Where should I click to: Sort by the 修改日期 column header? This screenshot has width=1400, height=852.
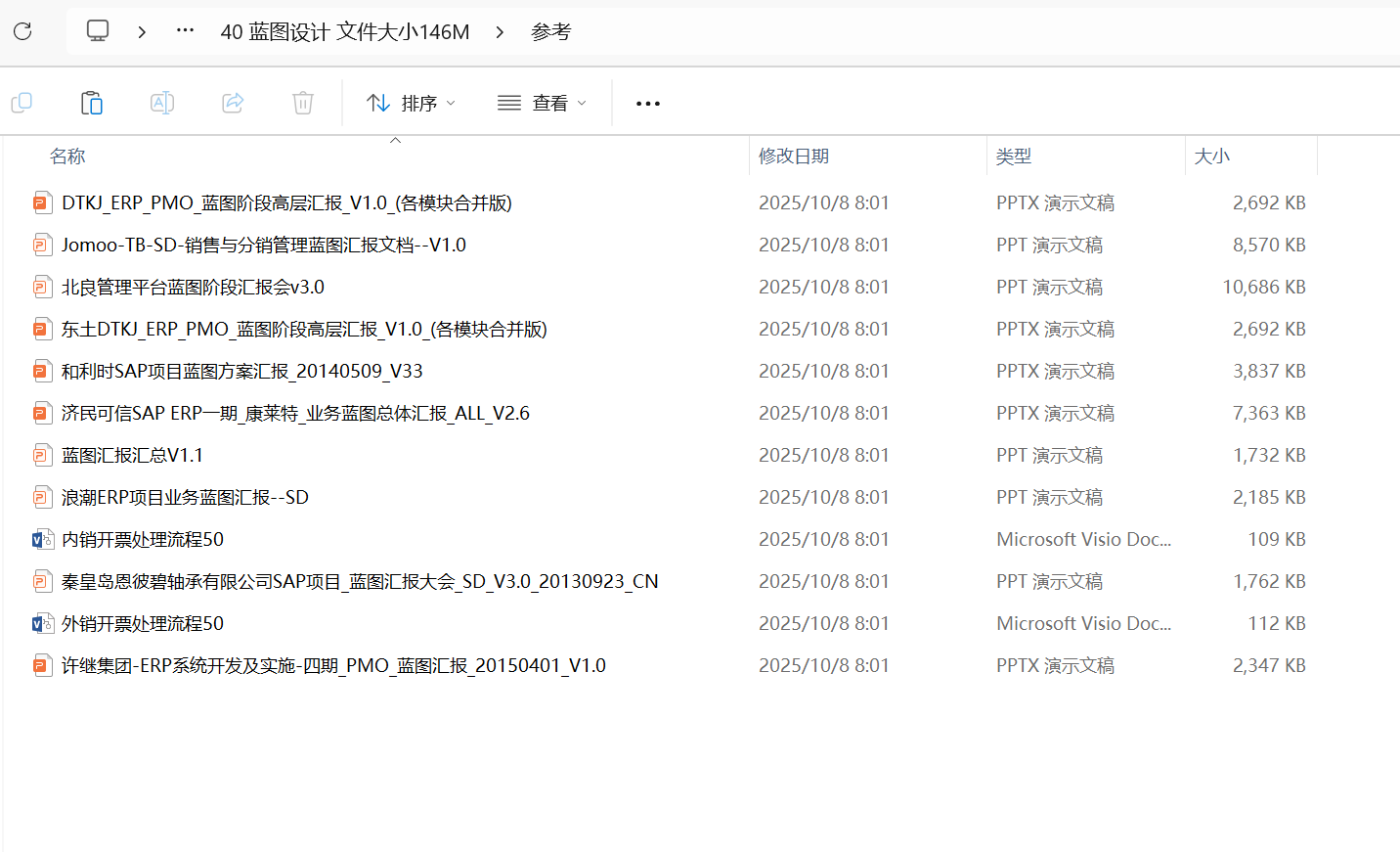coord(794,157)
